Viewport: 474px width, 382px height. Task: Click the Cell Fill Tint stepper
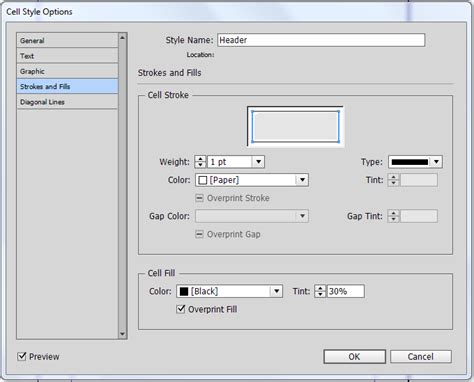(x=320, y=291)
